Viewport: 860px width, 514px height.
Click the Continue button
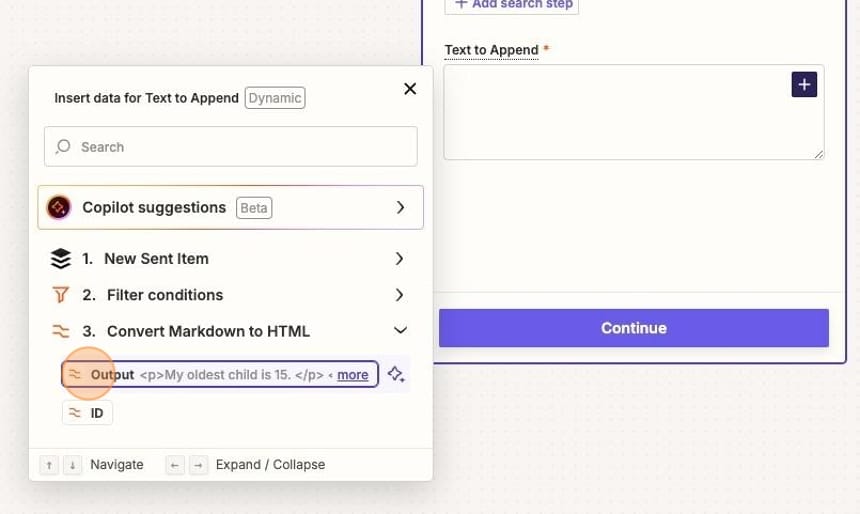pyautogui.click(x=633, y=328)
